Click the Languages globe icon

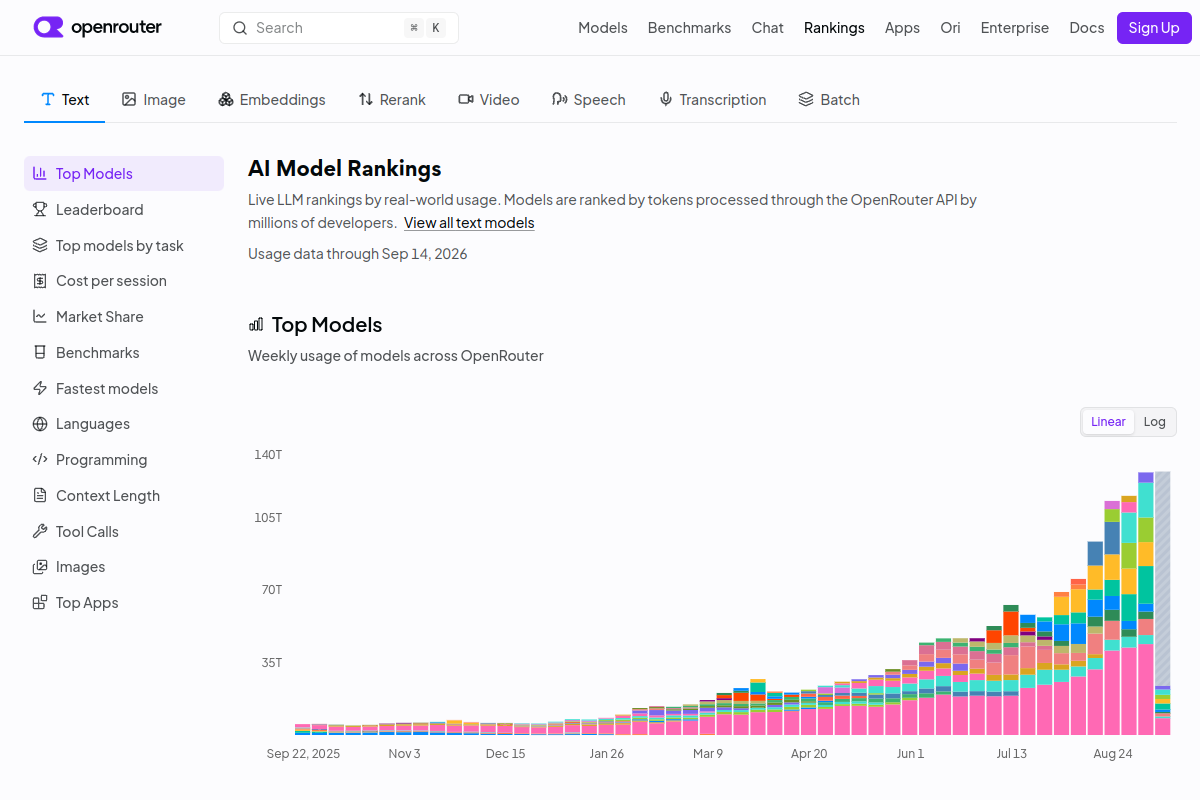pos(40,424)
